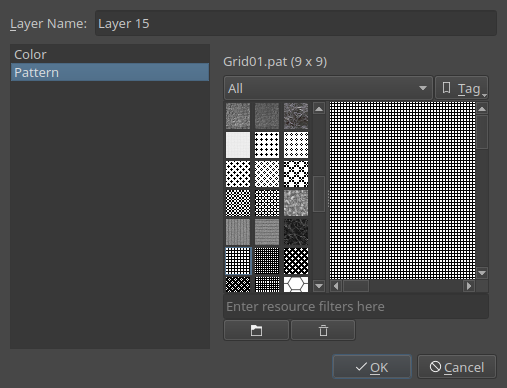This screenshot has height=388, width=507.
Task: Click preview vertical scroll down arrow
Action: pyautogui.click(x=482, y=273)
